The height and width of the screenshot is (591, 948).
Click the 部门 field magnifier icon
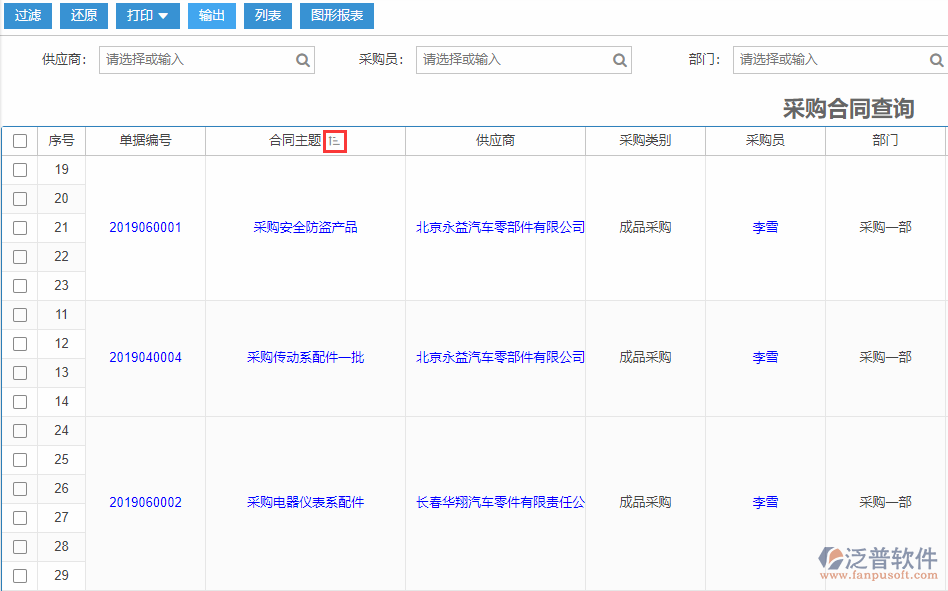pos(937,60)
